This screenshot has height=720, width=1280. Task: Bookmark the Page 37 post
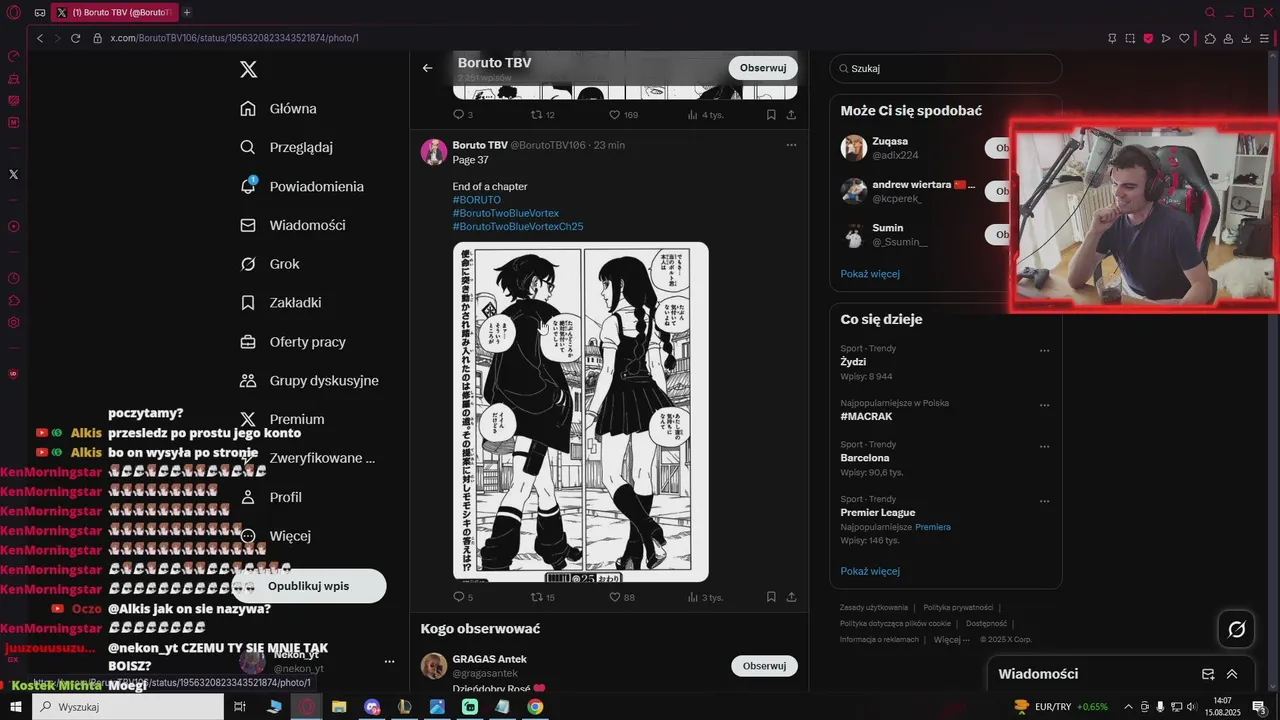tap(771, 597)
